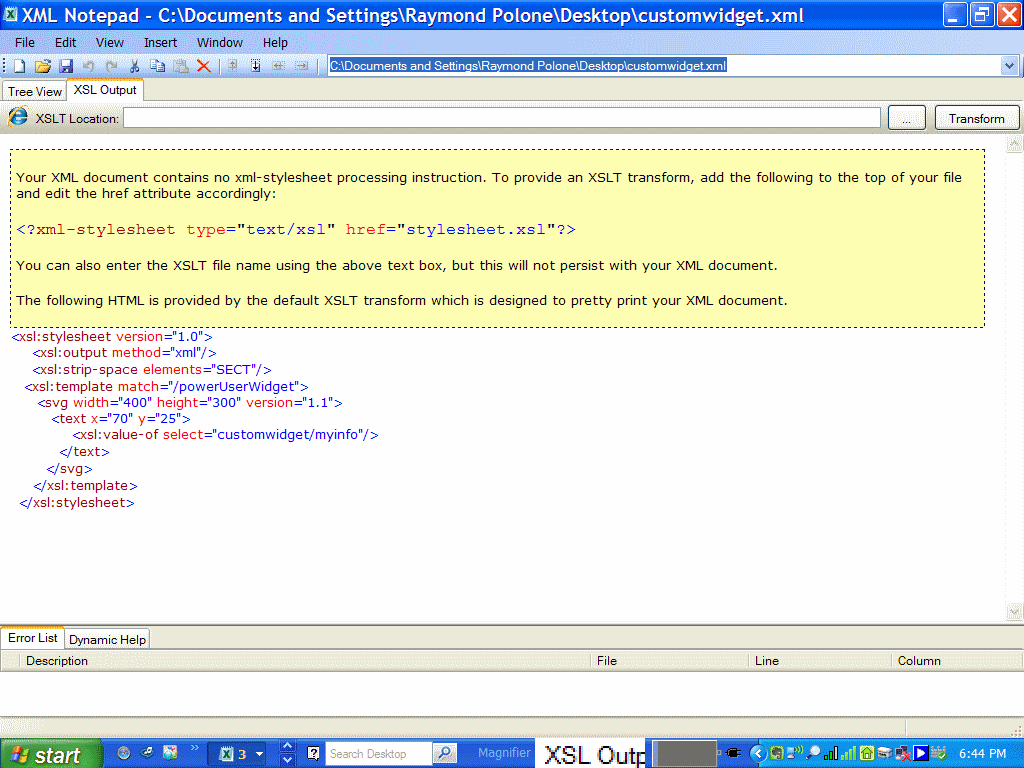This screenshot has width=1024, height=768.
Task: Click the nudge node down icon
Action: [x=255, y=66]
